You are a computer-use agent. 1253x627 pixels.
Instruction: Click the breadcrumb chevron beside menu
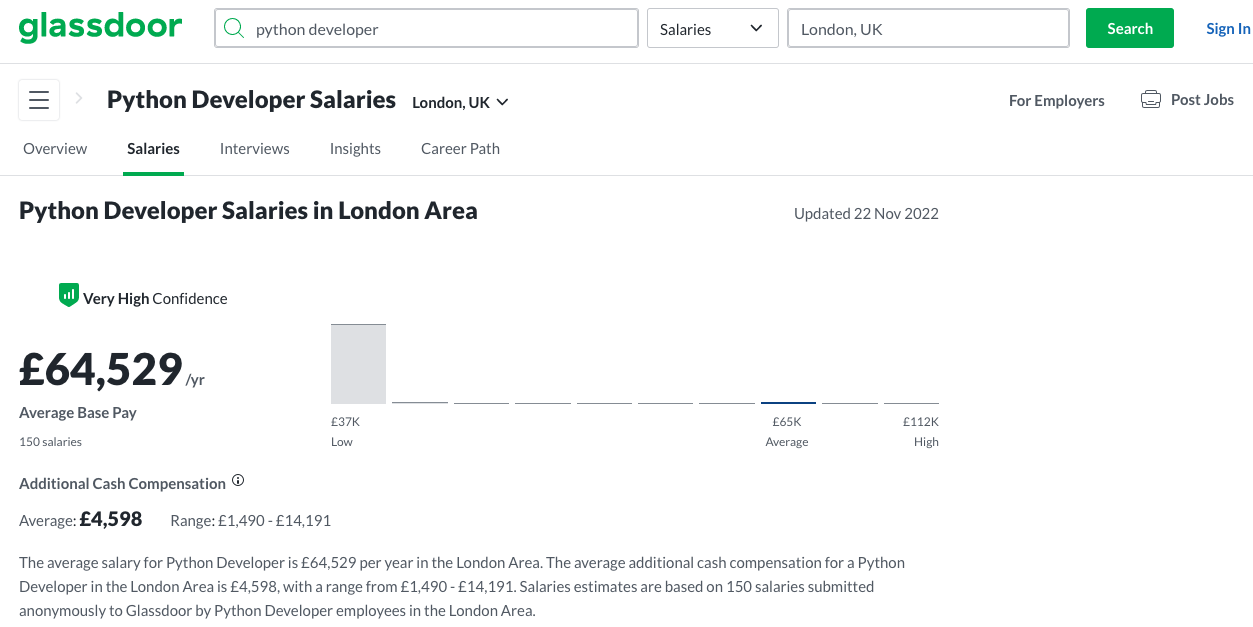[79, 99]
